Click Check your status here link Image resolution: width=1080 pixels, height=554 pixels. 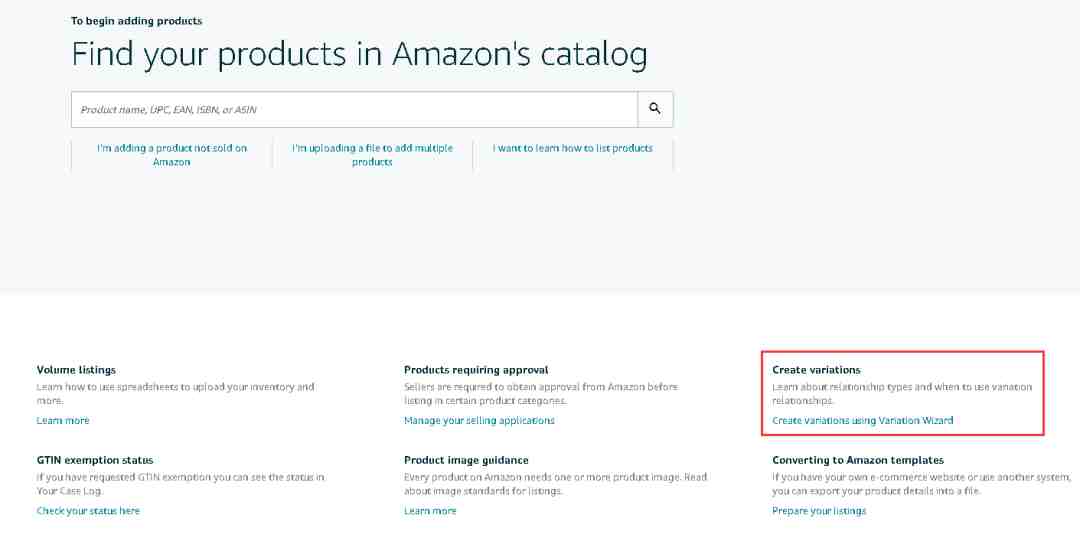click(x=88, y=511)
